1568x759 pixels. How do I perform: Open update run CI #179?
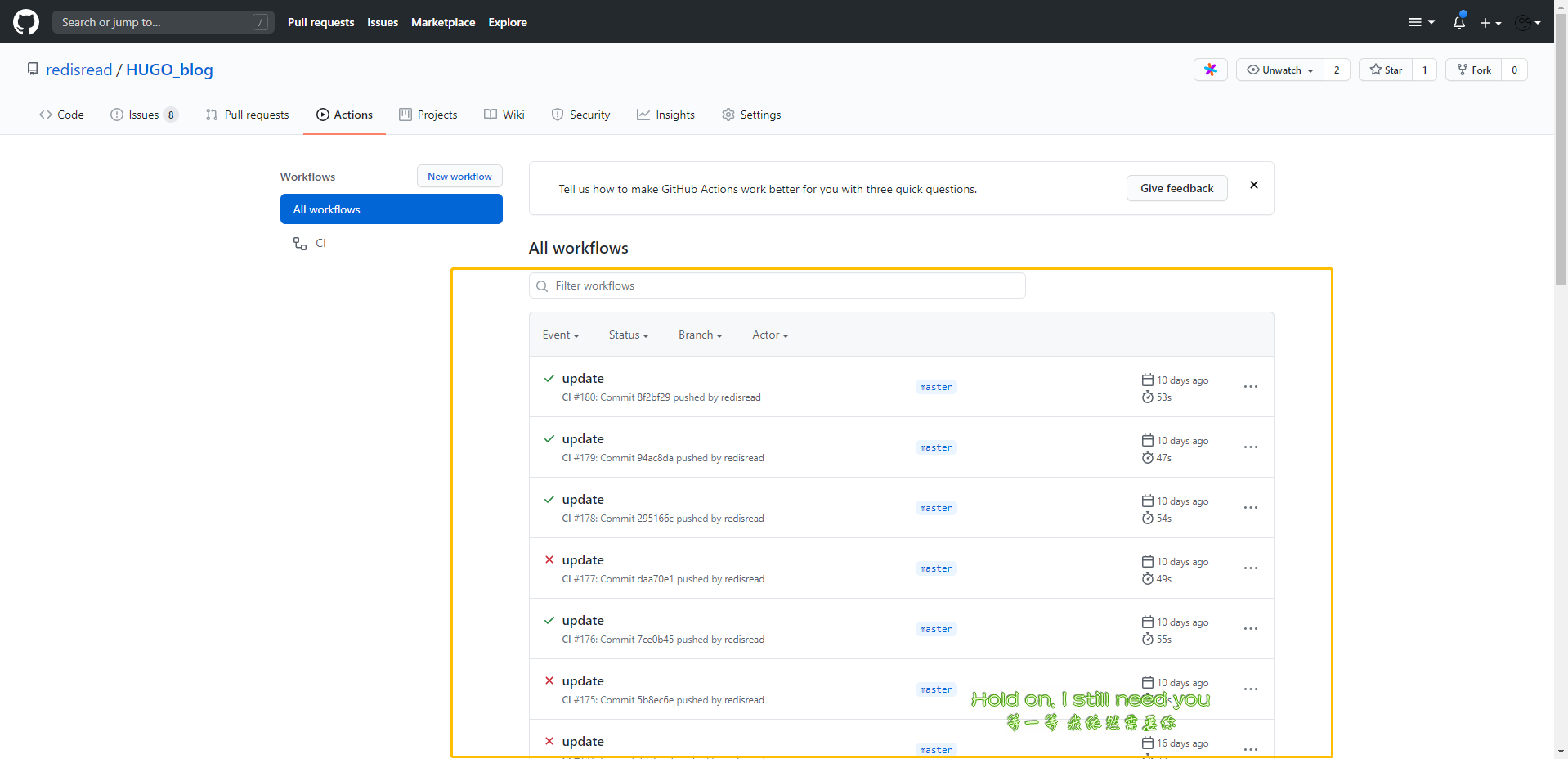[x=583, y=438]
